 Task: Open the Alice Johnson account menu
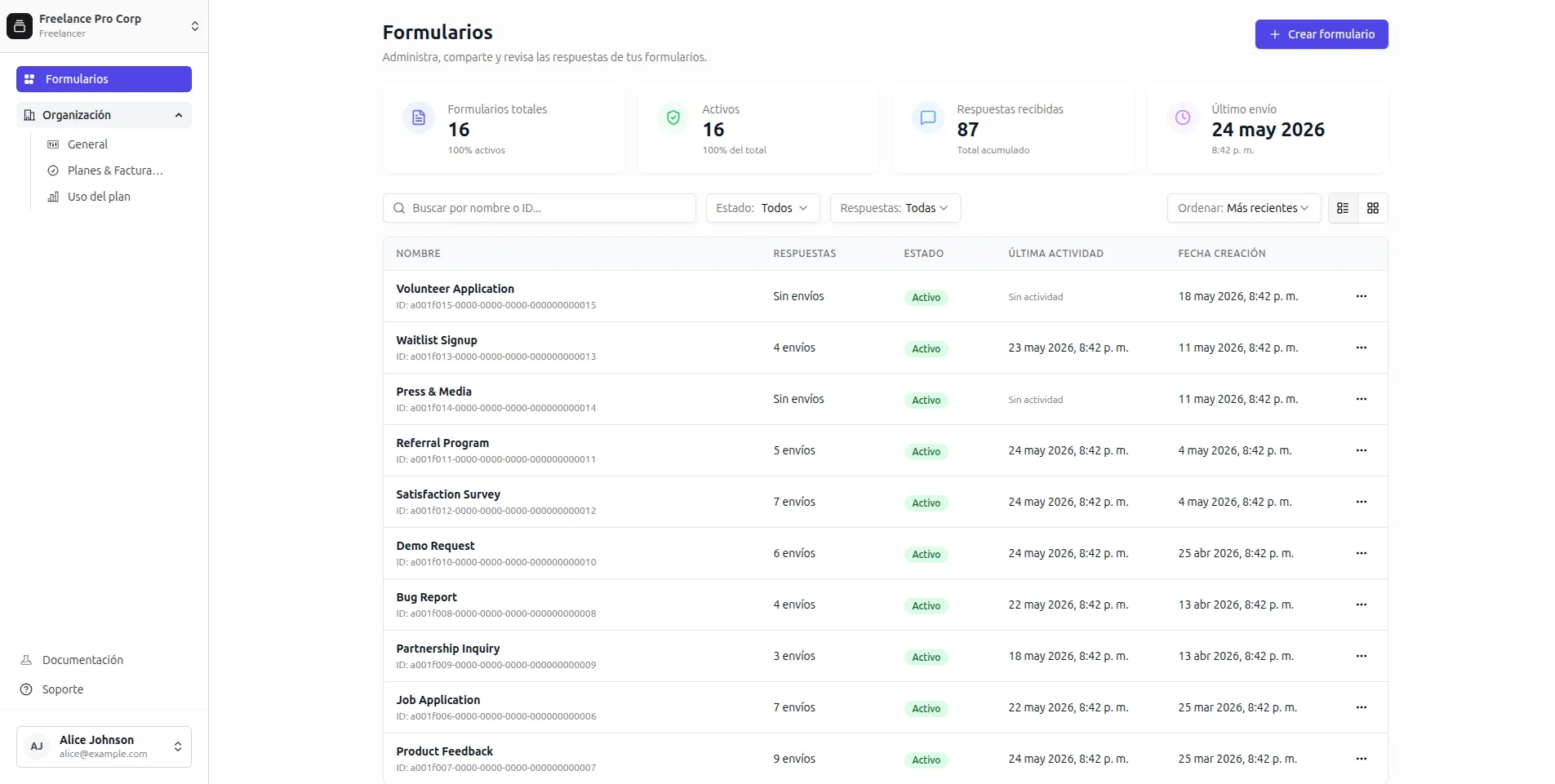pyautogui.click(x=104, y=746)
